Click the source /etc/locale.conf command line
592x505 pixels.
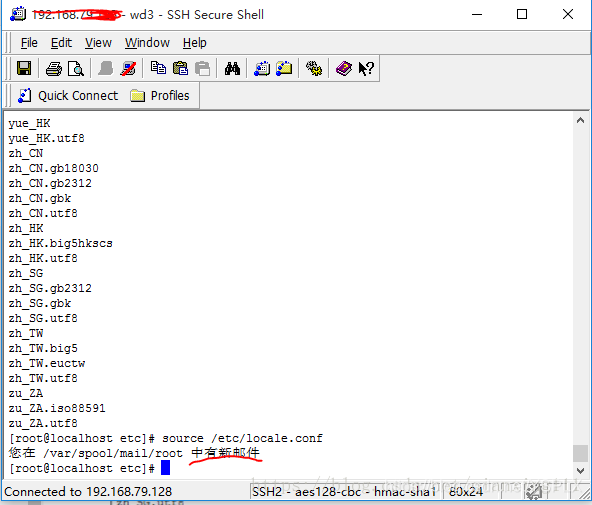[x=166, y=438]
